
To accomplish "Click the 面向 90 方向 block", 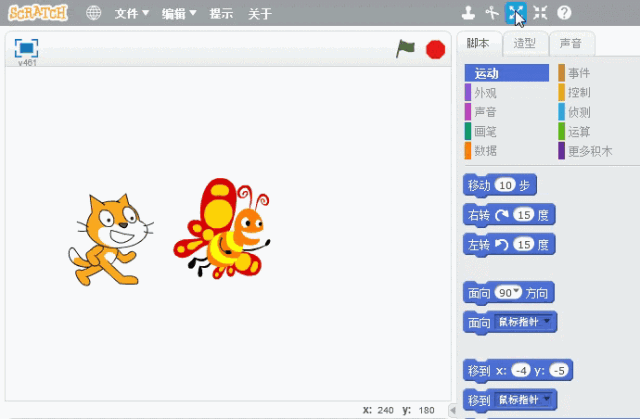I will 509,293.
